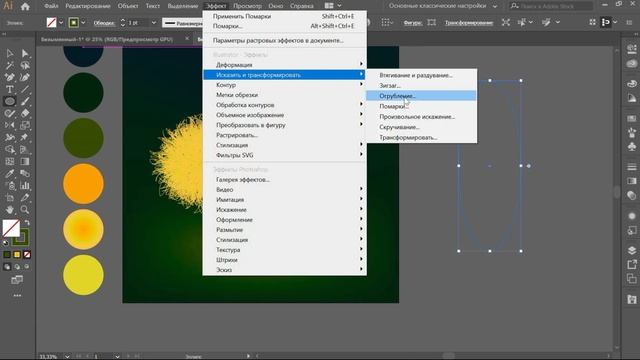Select the Reflect tool
Screen dimensions: 640x360
(9, 125)
